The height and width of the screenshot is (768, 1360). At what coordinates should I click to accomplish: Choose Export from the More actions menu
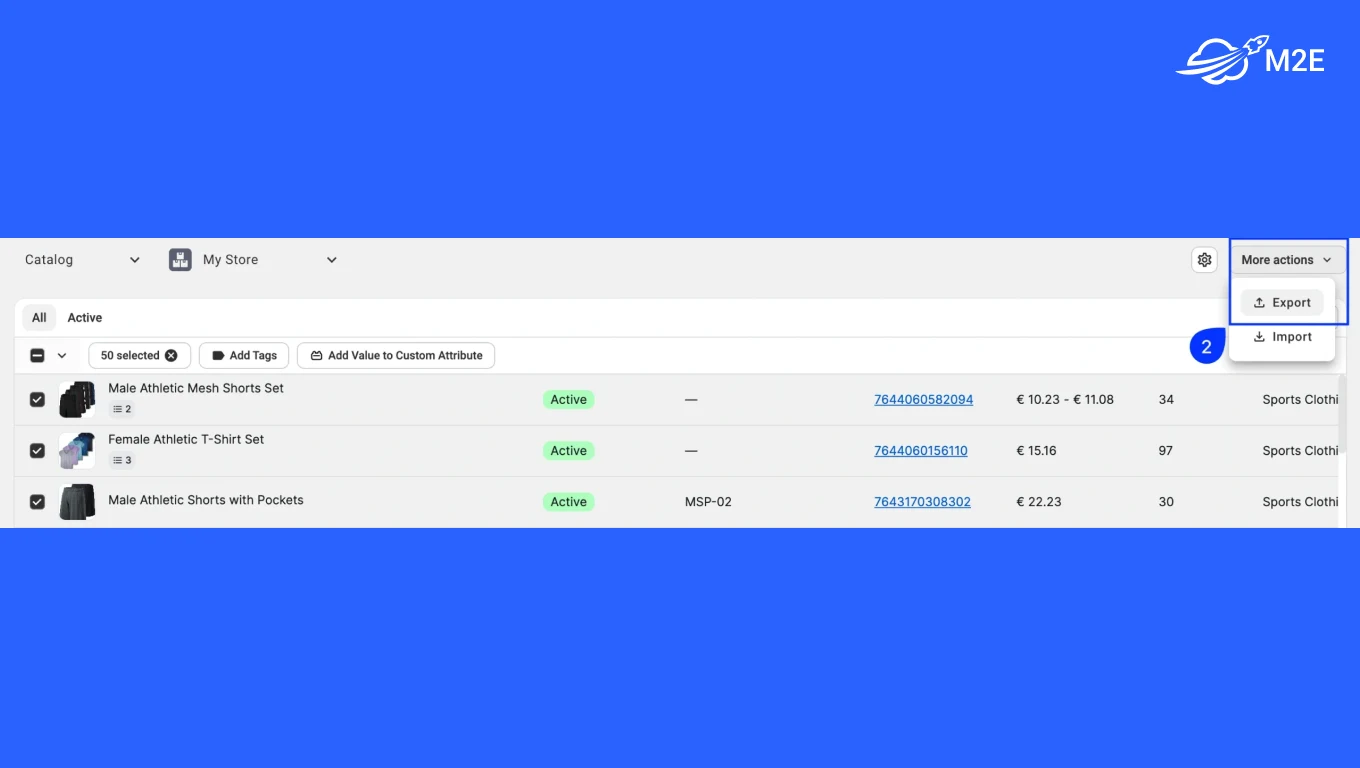1282,303
